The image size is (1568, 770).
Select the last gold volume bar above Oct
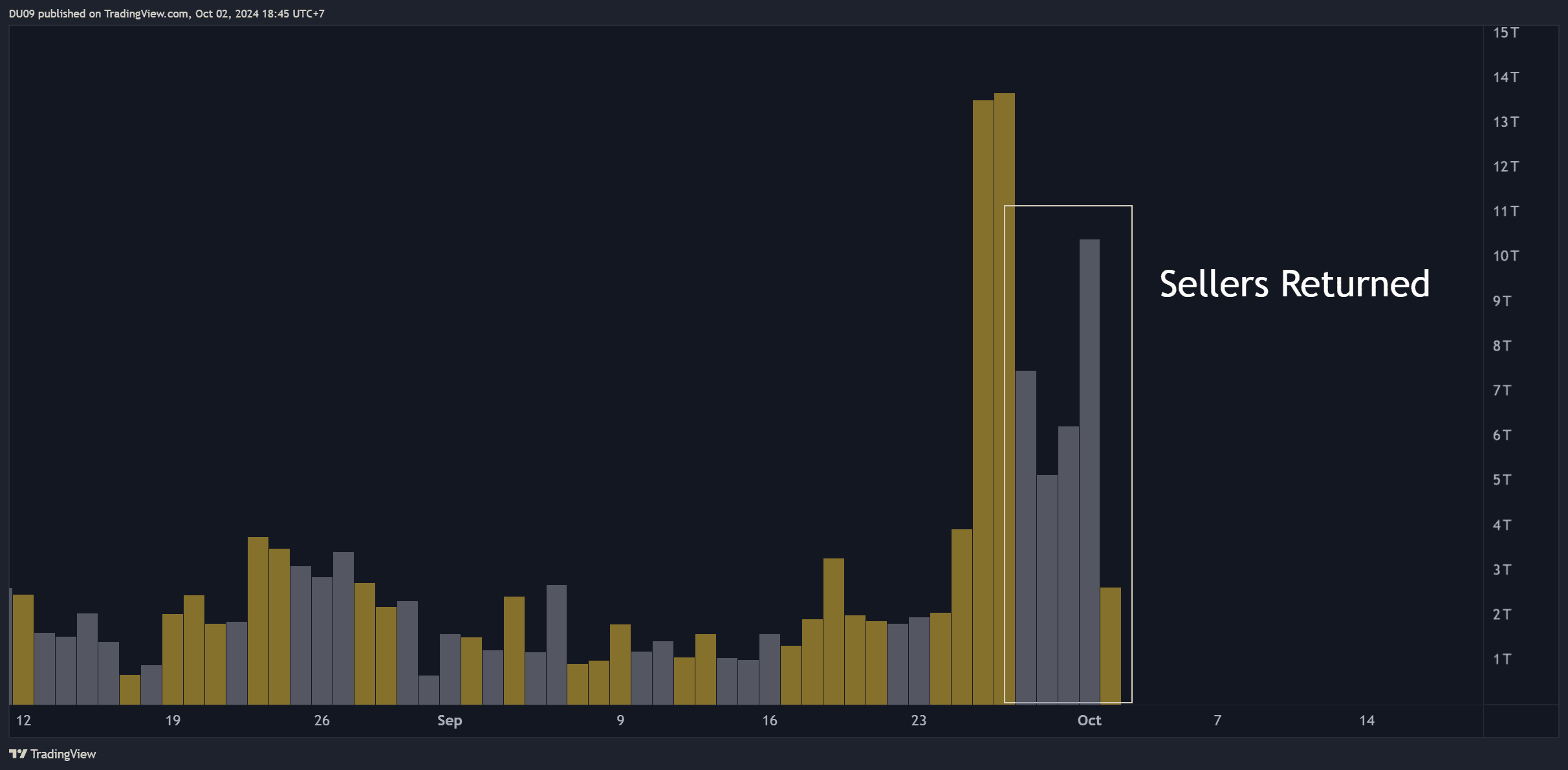tap(1111, 646)
